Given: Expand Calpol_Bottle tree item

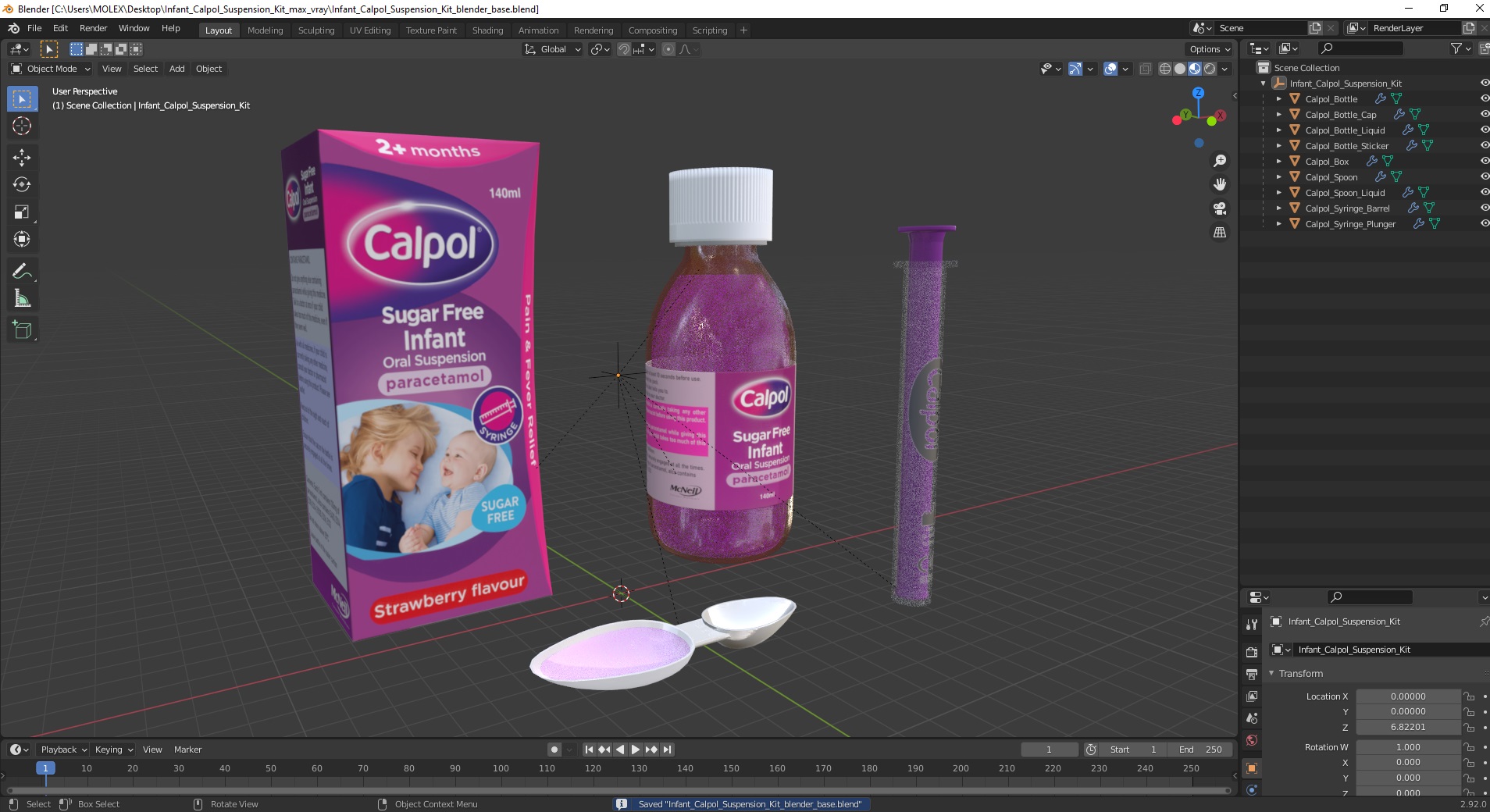Looking at the screenshot, I should pos(1278,99).
